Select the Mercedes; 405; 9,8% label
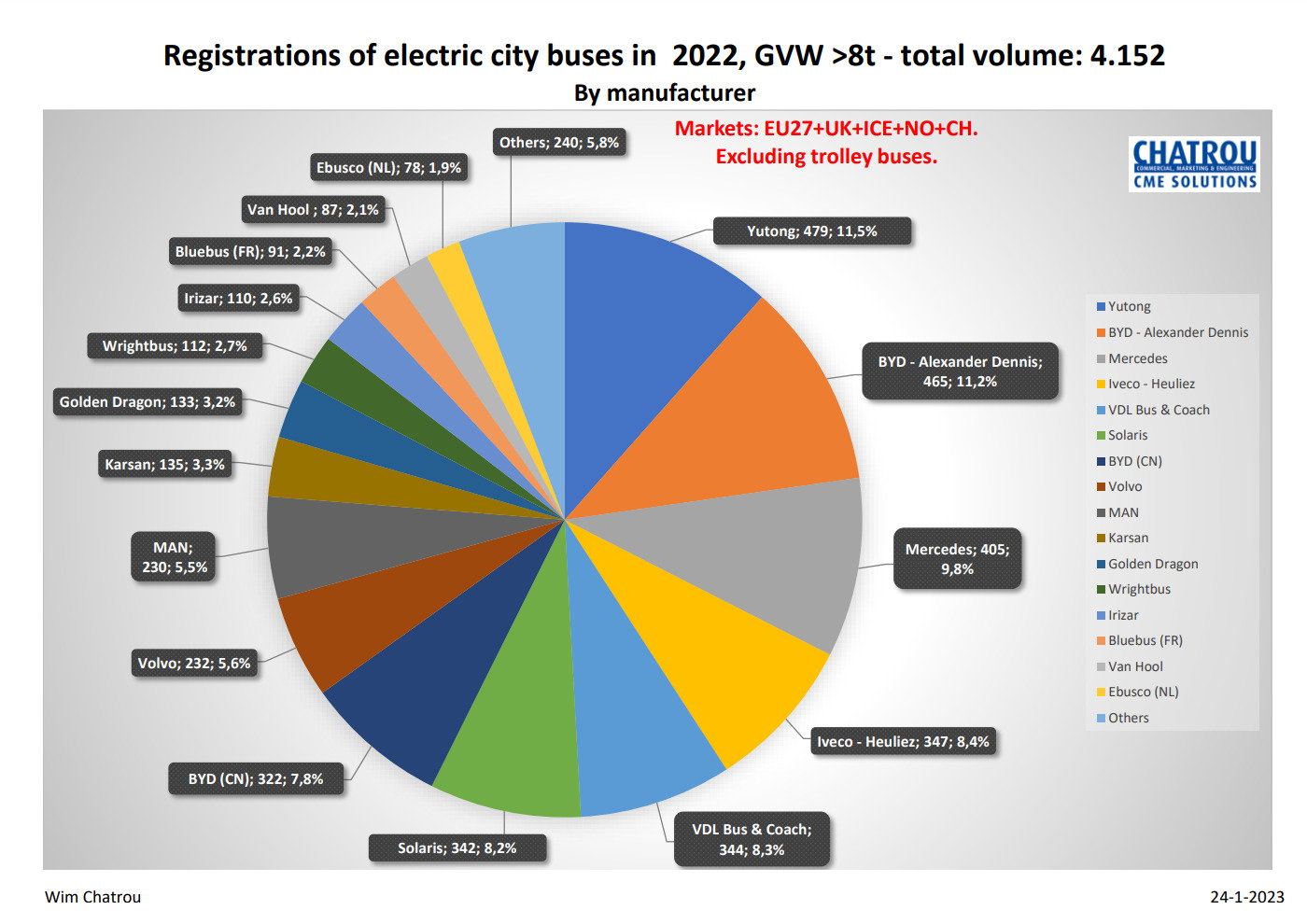Image resolution: width=1307 pixels, height=924 pixels. tap(957, 559)
